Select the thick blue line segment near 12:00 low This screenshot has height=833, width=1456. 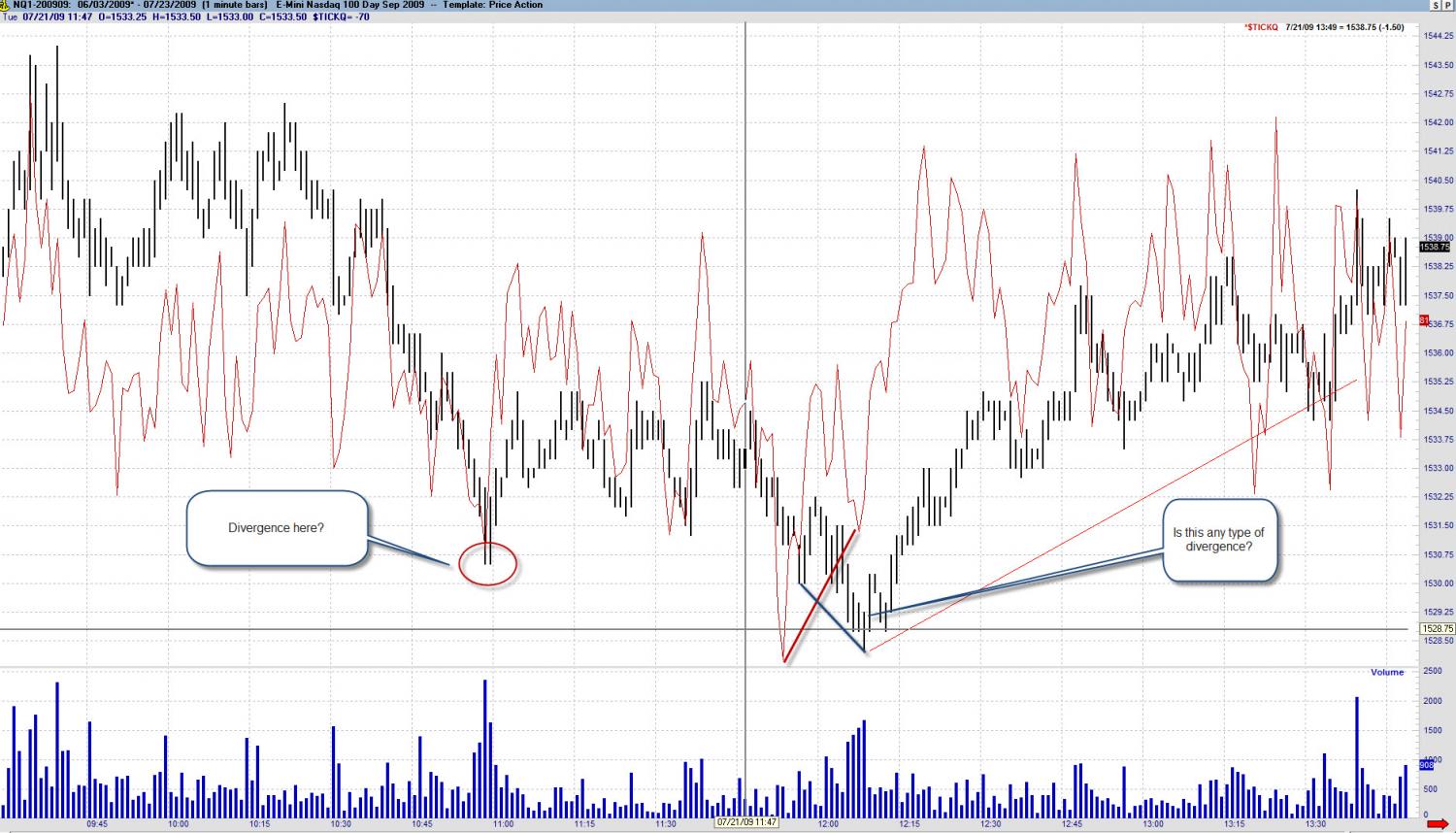(x=831, y=616)
